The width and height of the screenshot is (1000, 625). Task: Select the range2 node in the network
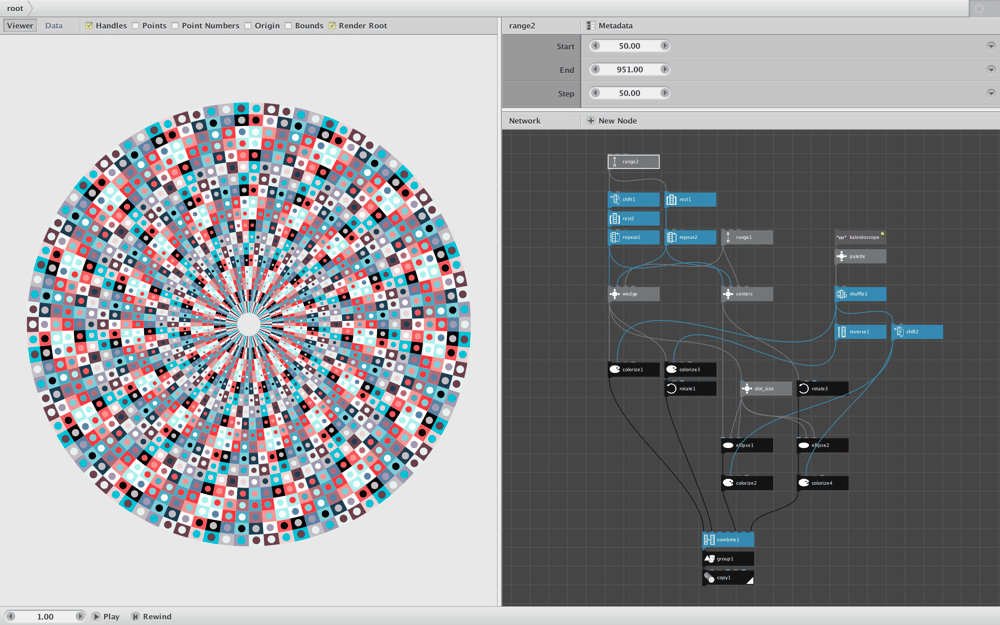(x=633, y=162)
